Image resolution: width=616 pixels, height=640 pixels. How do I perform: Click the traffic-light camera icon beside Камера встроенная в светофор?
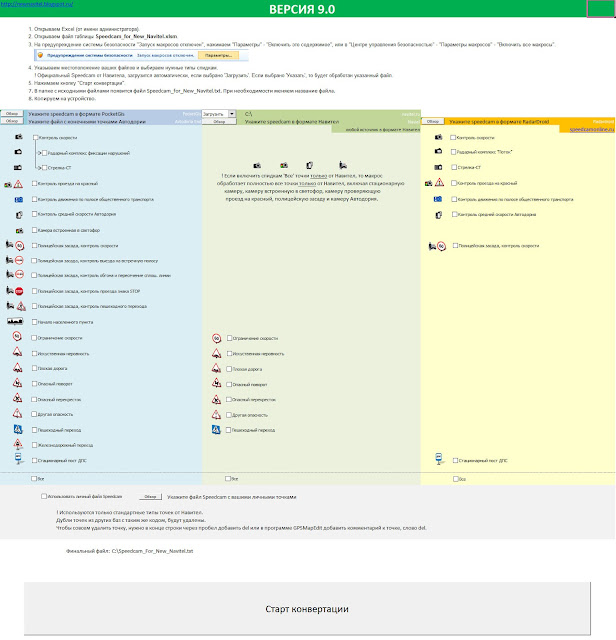coord(19,230)
